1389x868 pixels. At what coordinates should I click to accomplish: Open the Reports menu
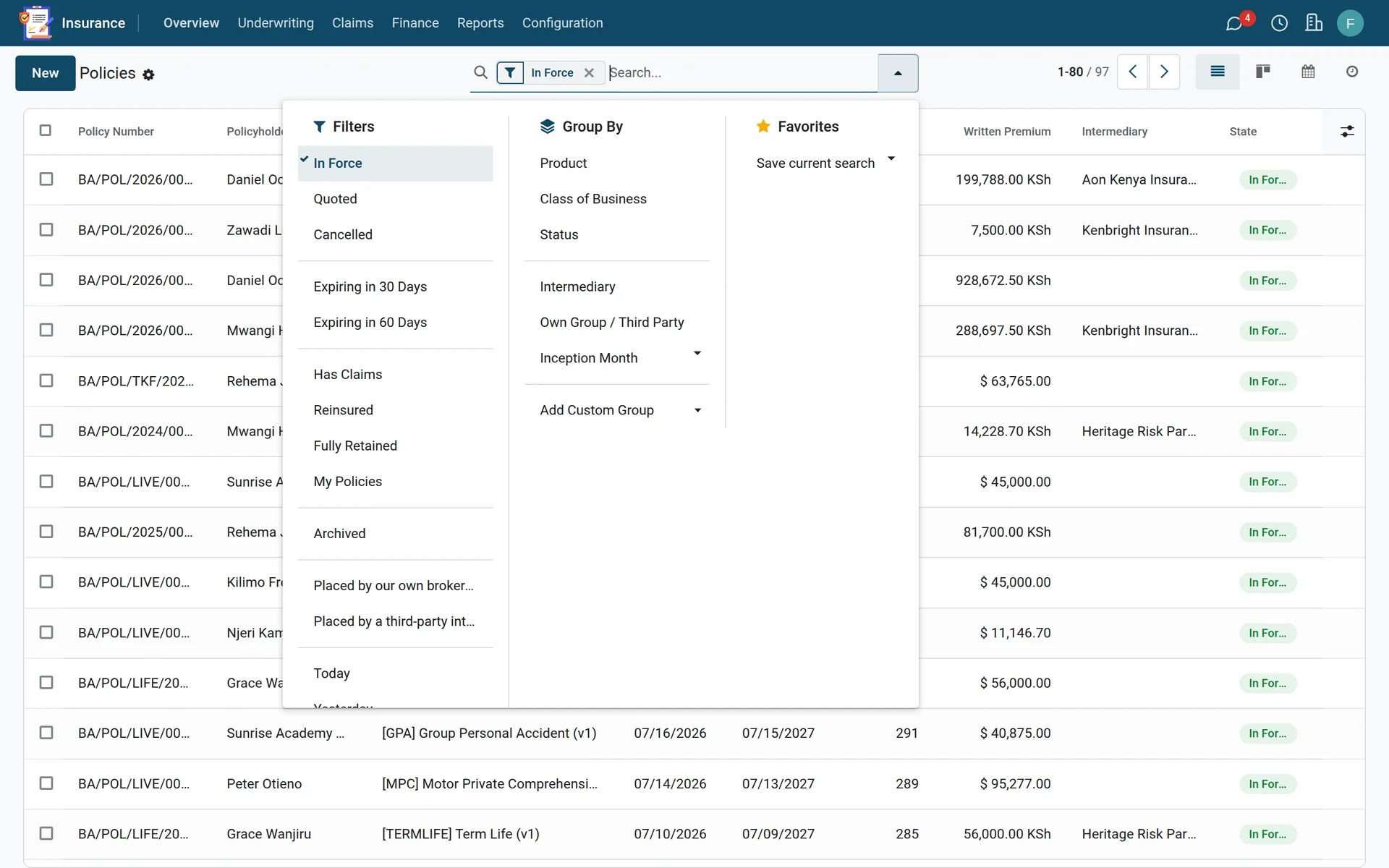point(480,23)
